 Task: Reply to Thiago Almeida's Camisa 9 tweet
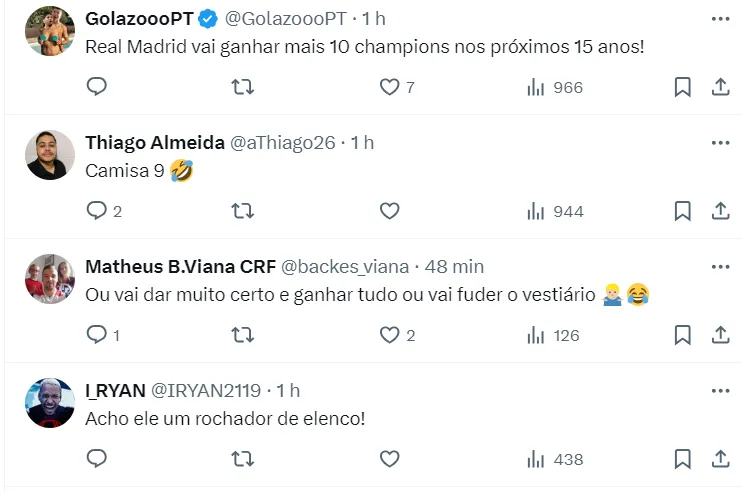point(97,211)
